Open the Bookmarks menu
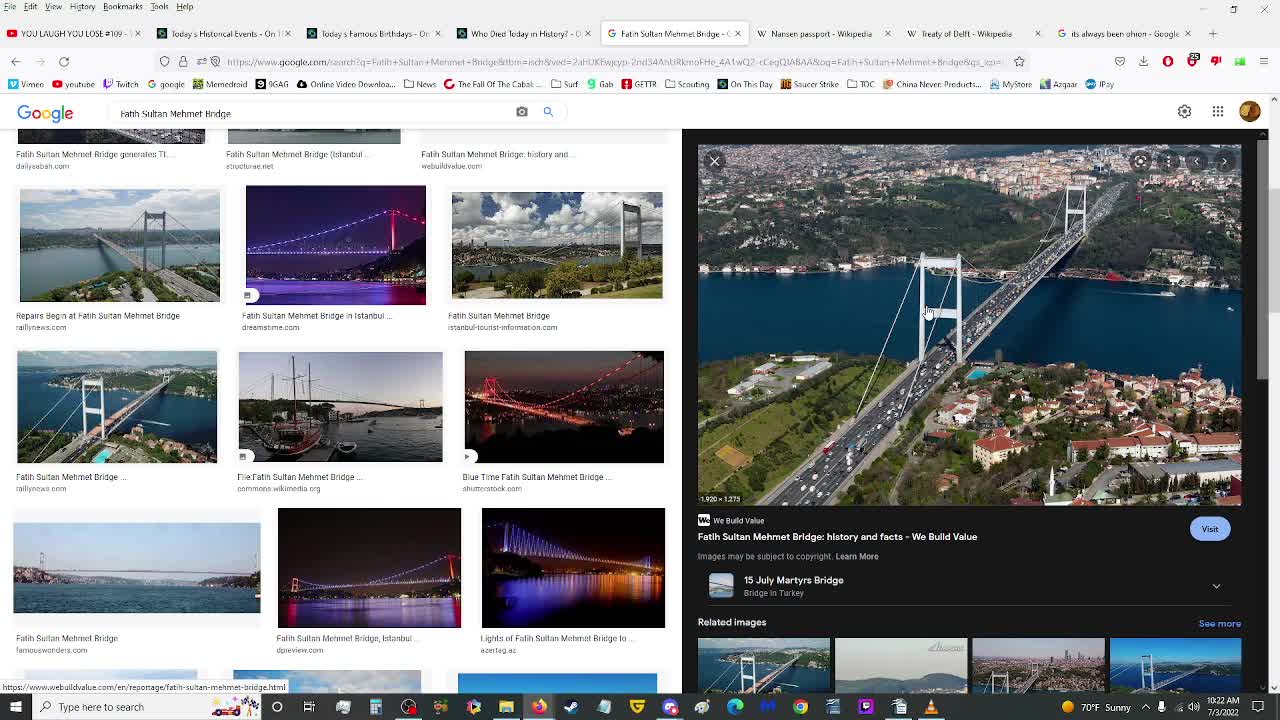Screen dimensions: 1280x720 (x=123, y=7)
